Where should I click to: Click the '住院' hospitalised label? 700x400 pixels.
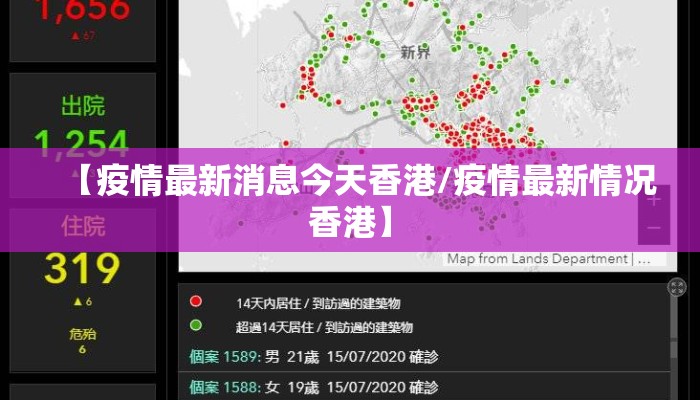point(83,226)
